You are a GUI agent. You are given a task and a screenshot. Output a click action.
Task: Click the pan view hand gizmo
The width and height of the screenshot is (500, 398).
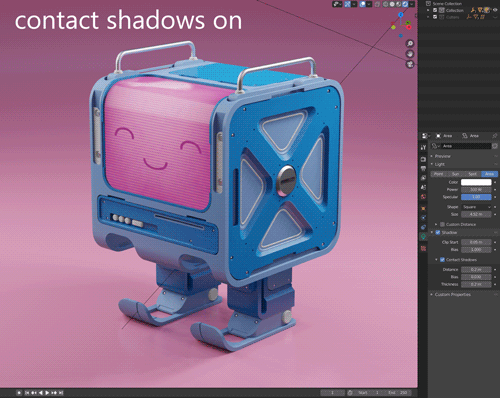410,54
